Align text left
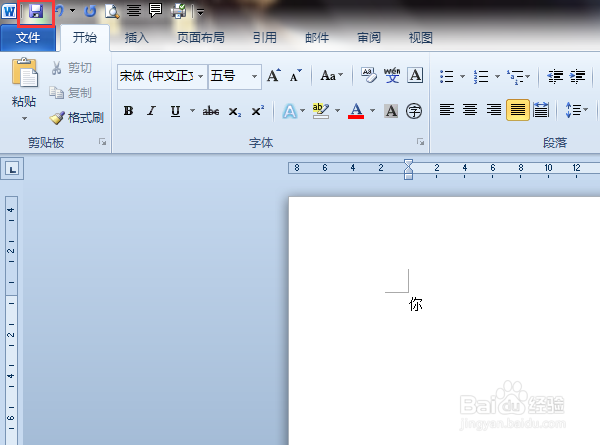Screen dimensions: 600x445 tap(447, 110)
